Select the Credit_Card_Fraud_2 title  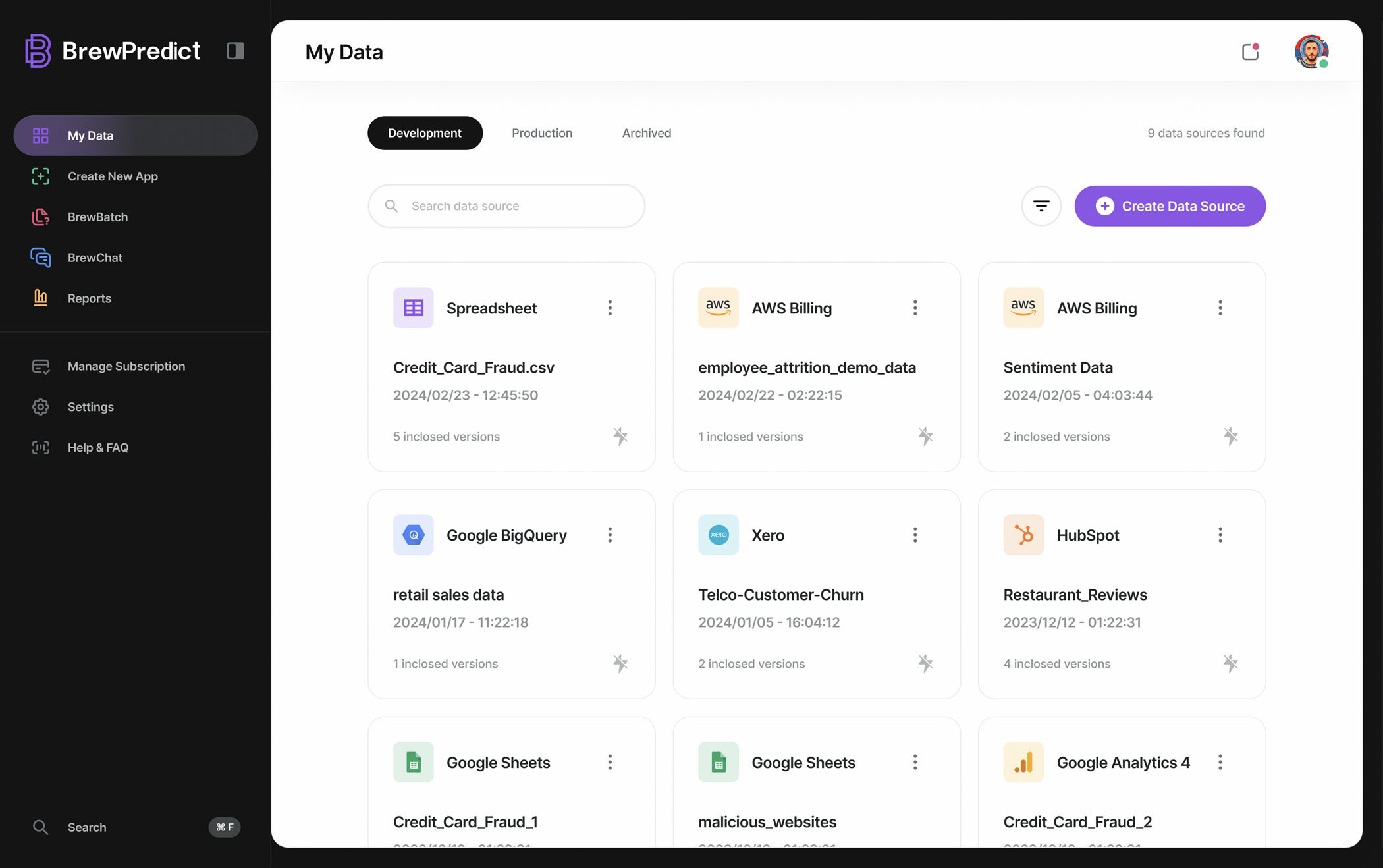(x=1077, y=822)
